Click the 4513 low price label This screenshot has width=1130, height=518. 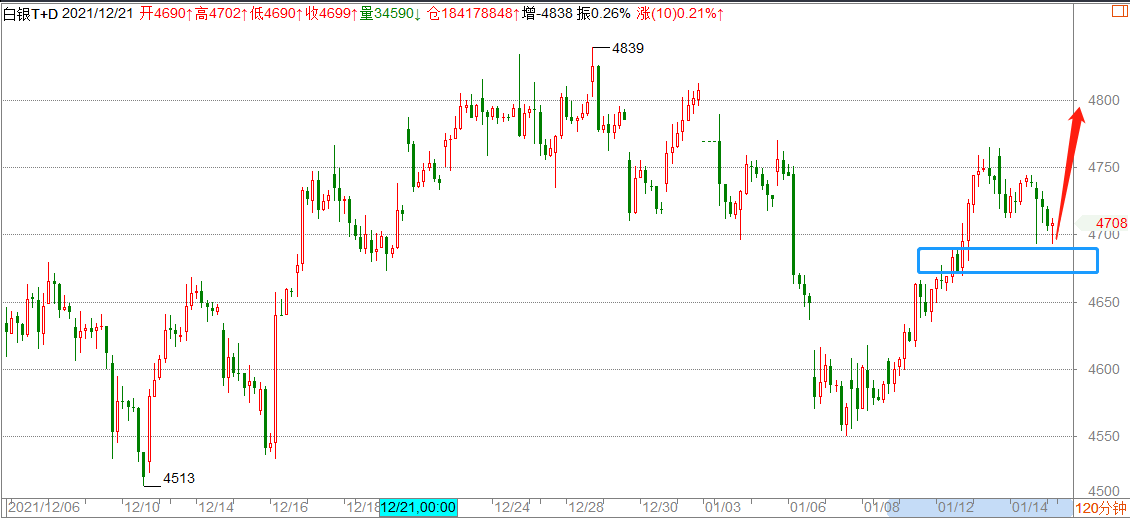(179, 477)
